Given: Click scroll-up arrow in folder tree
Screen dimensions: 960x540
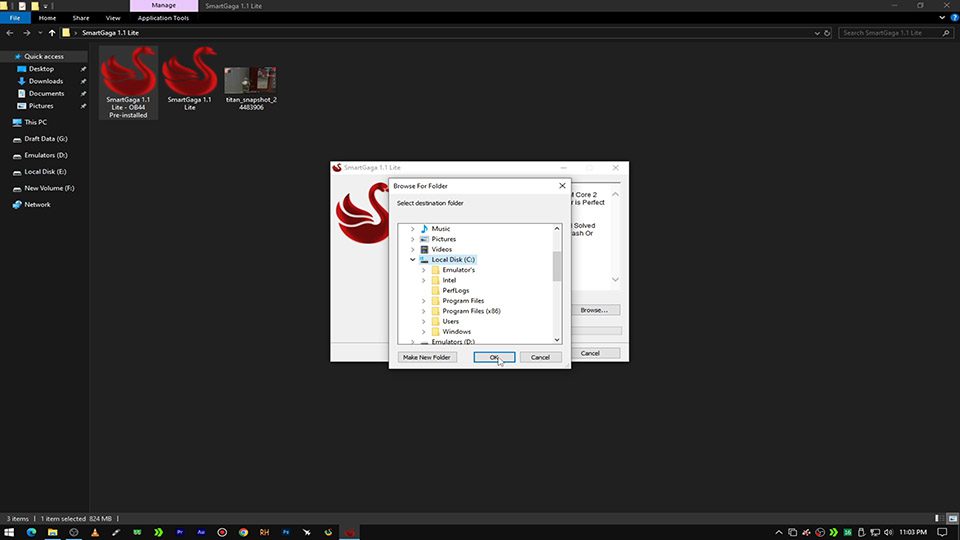Looking at the screenshot, I should [x=557, y=229].
